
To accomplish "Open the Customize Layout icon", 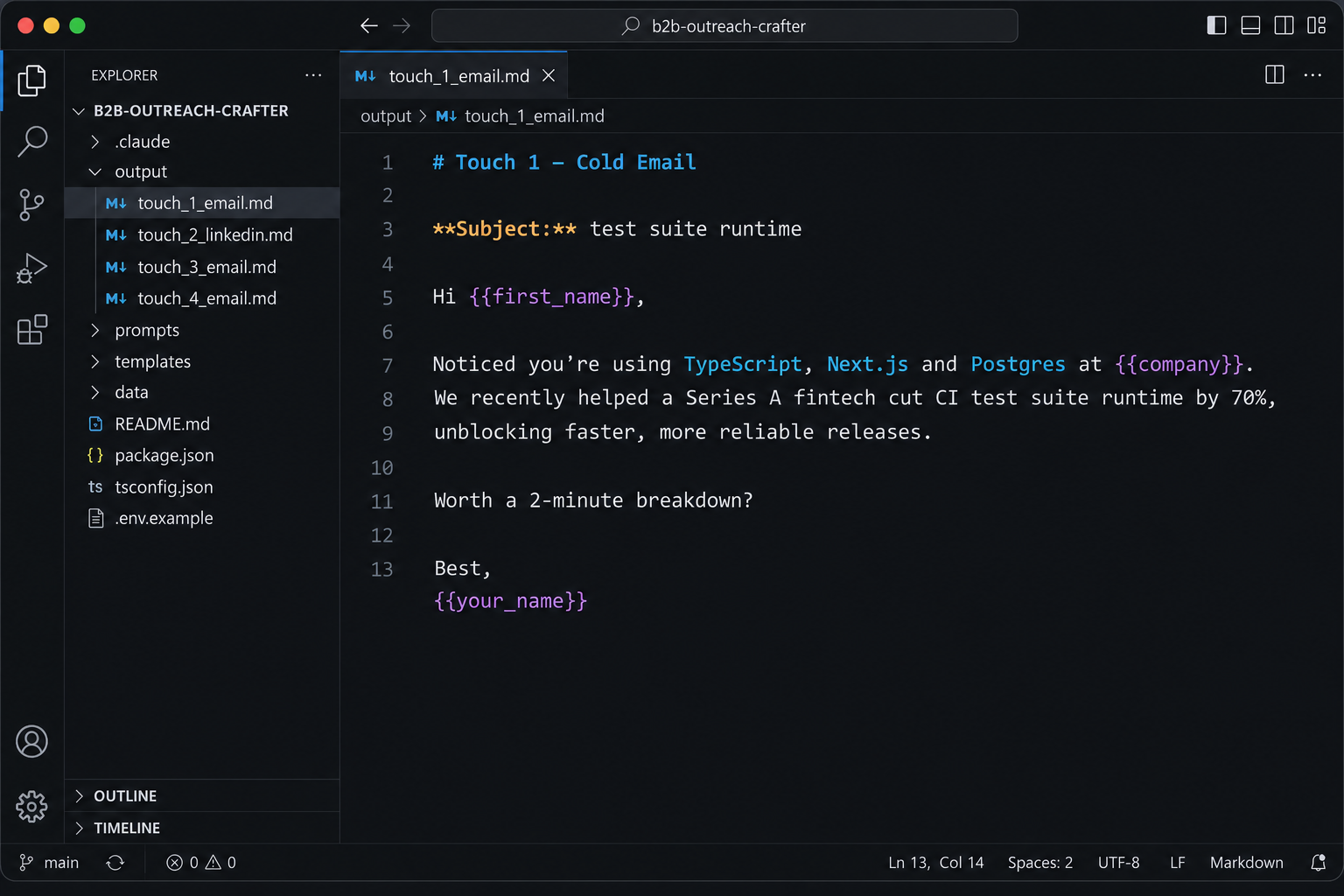I will pyautogui.click(x=1316, y=25).
